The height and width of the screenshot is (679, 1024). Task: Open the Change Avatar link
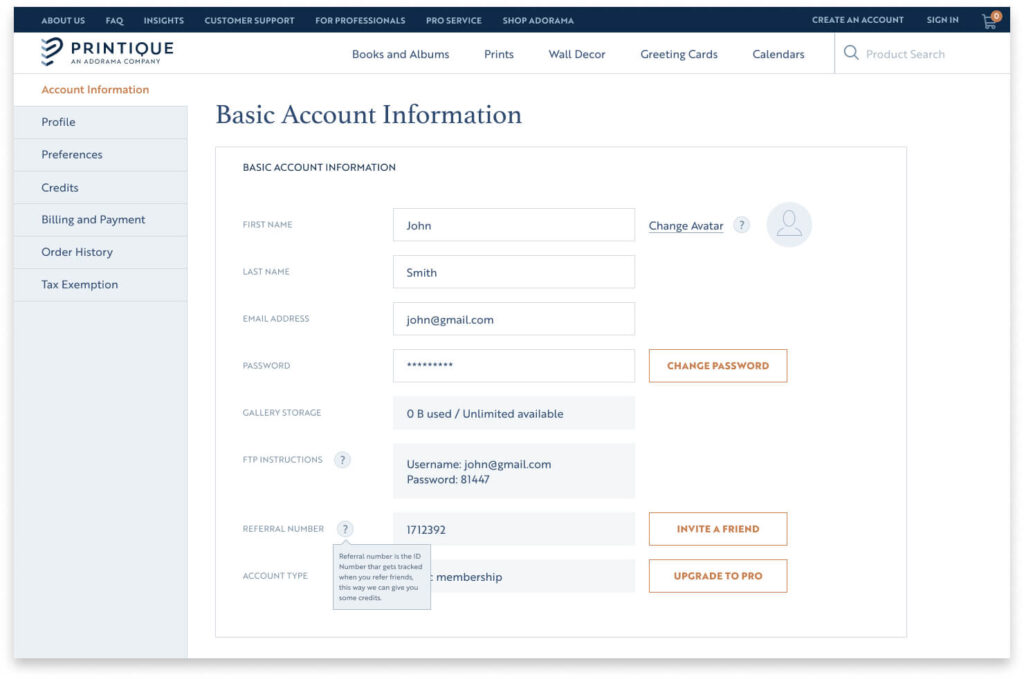click(x=686, y=225)
